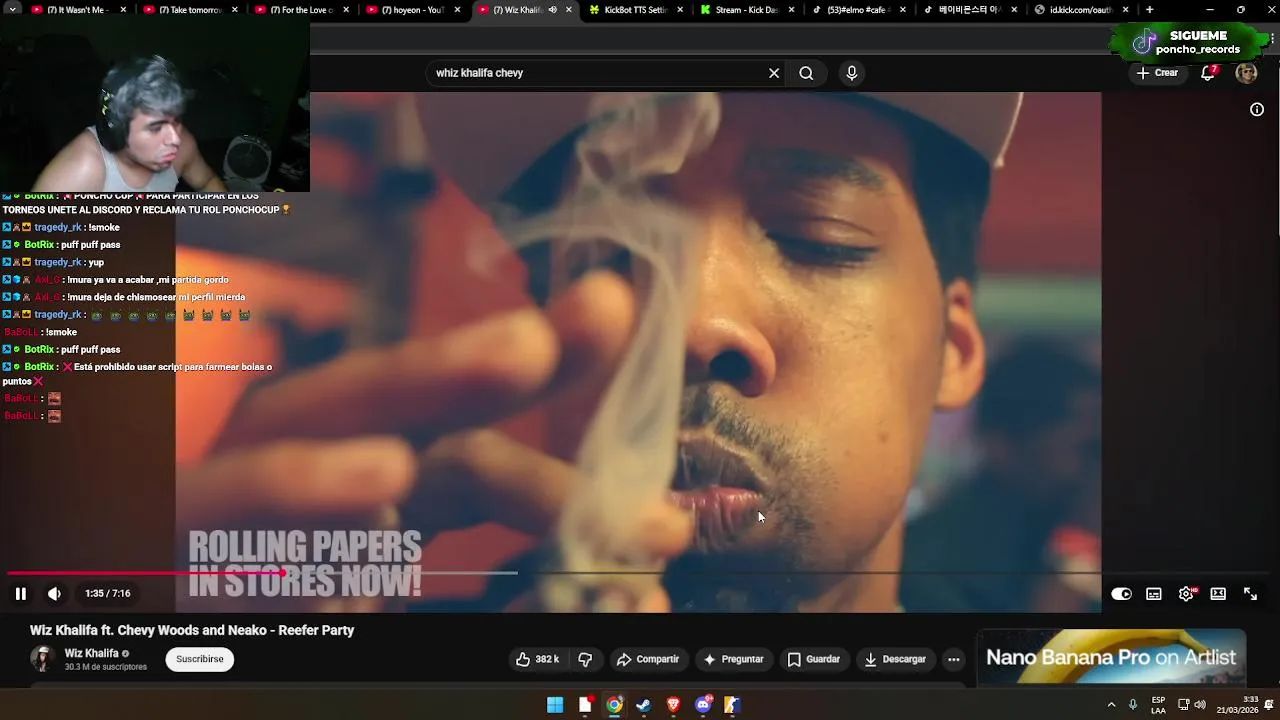Mute the Wiz Khalifa tab audio icon

coord(552,10)
